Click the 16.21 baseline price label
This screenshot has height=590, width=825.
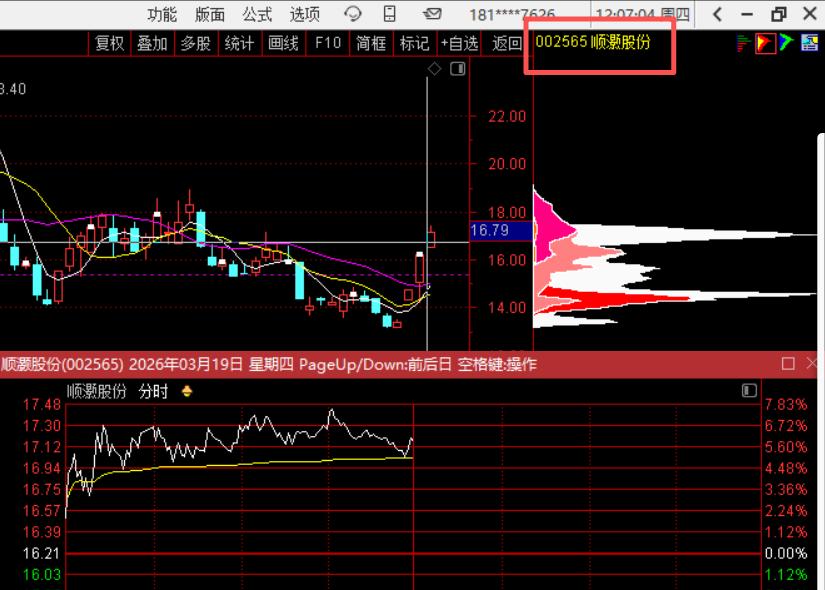42,553
